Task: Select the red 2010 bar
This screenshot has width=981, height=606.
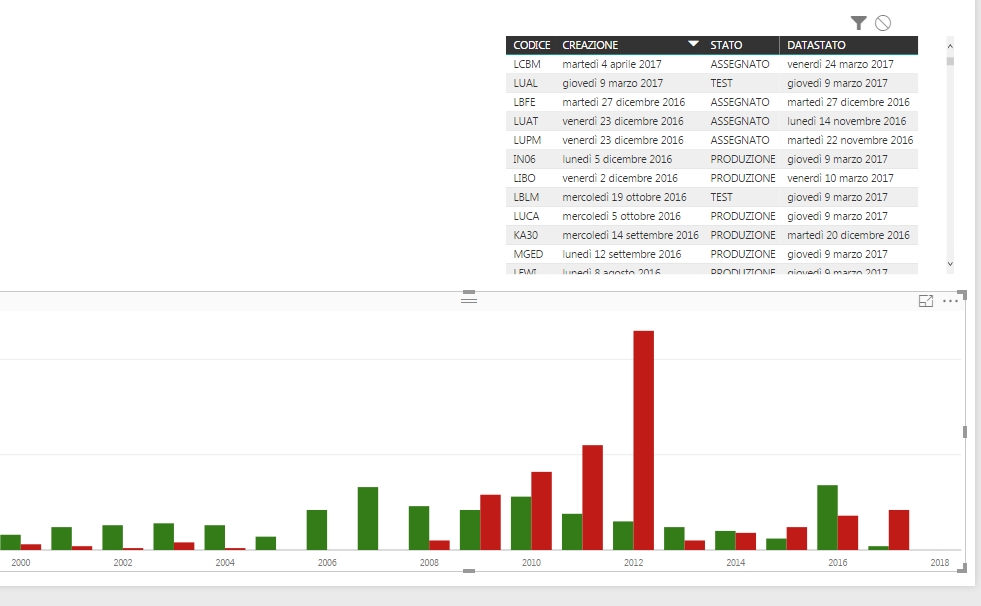Action: 542,511
